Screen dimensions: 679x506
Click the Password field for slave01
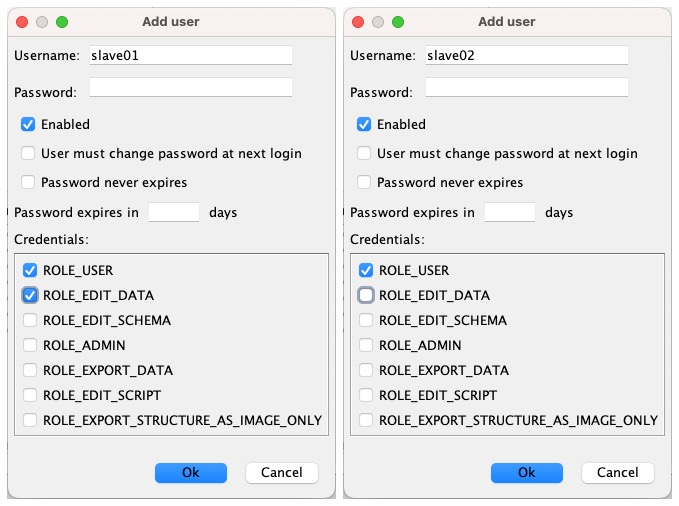[x=190, y=88]
